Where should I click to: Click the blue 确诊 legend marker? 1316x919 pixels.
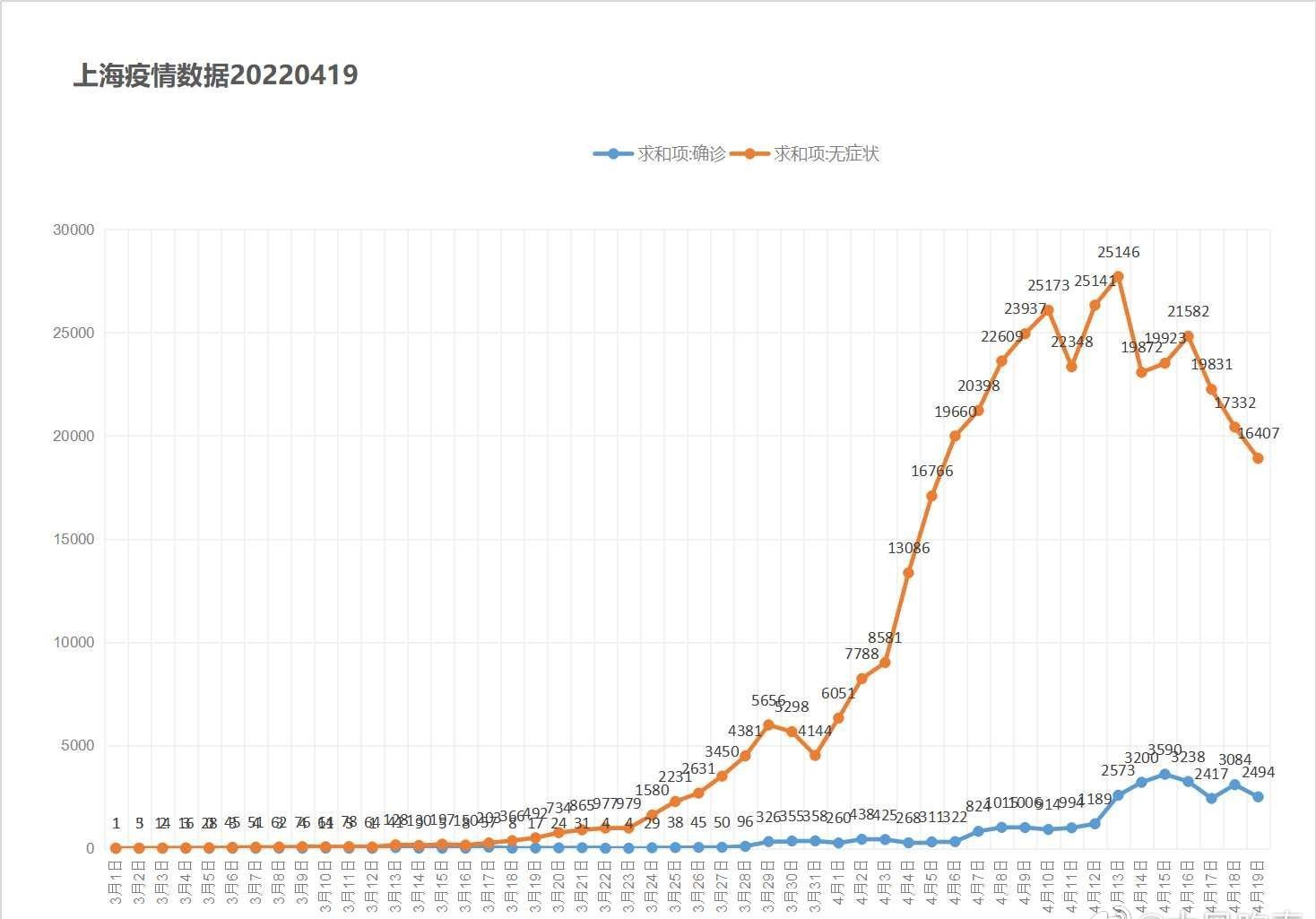click(x=613, y=154)
